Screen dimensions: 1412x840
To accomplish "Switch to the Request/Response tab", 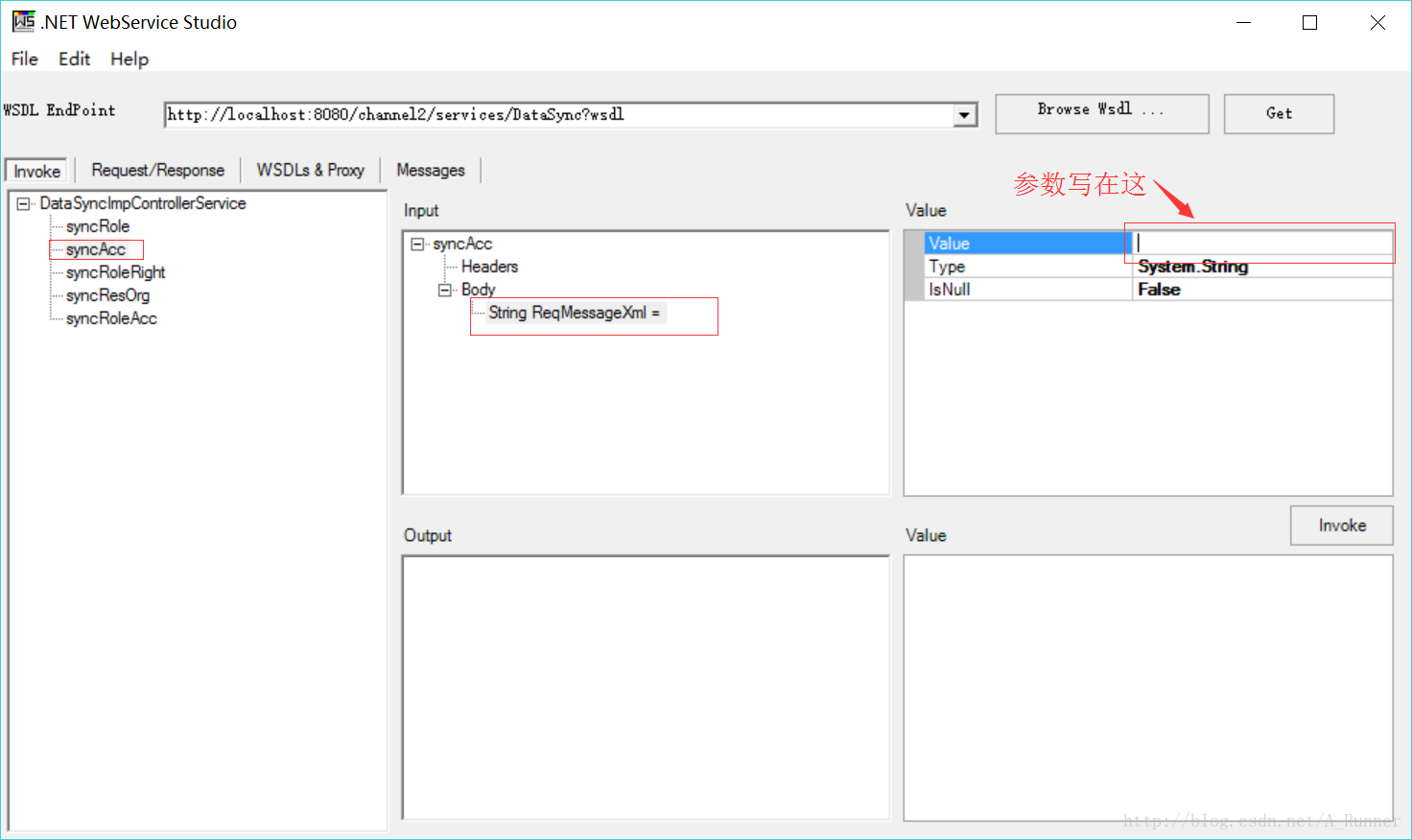I will [x=158, y=171].
